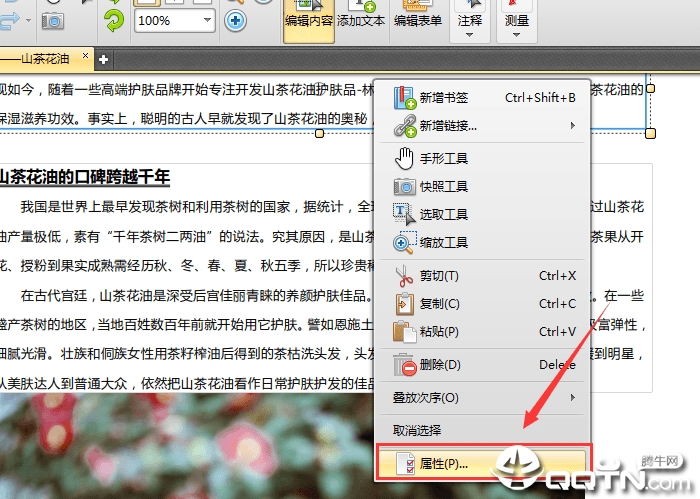Click the snapshot camera icon in toolbar

click(52, 20)
